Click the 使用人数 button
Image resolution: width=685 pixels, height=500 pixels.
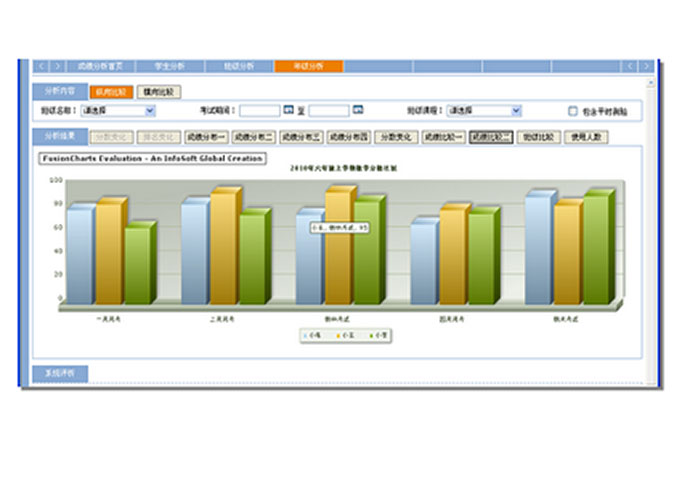coord(585,136)
